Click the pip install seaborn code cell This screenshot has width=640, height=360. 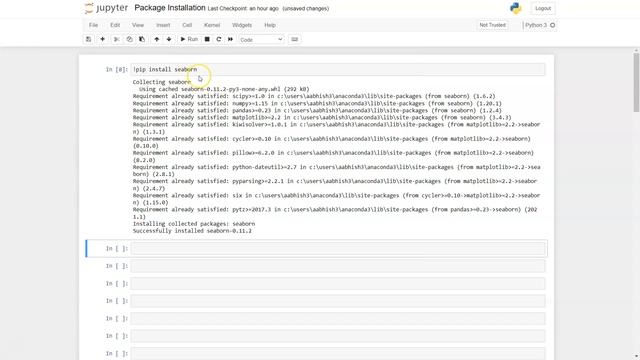point(338,69)
